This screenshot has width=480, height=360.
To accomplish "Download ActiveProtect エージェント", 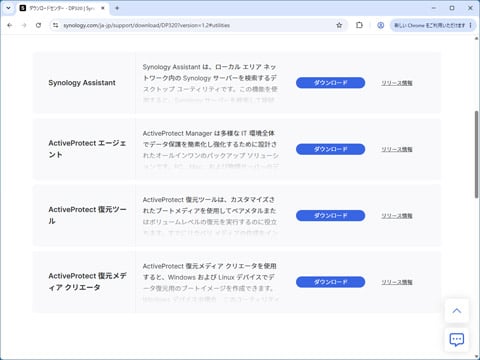I will coord(330,149).
